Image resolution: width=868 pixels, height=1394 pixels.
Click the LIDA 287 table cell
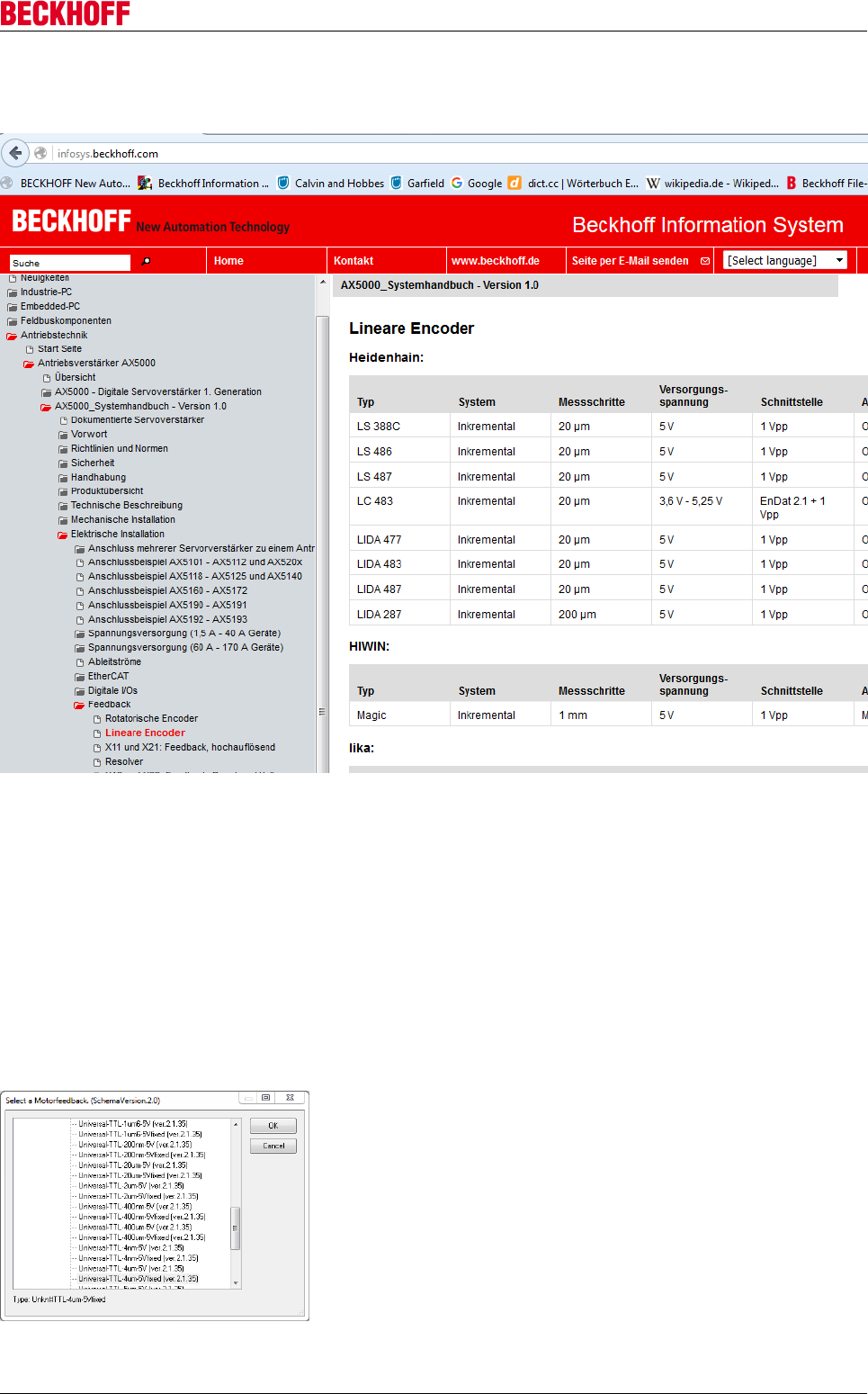pos(399,615)
